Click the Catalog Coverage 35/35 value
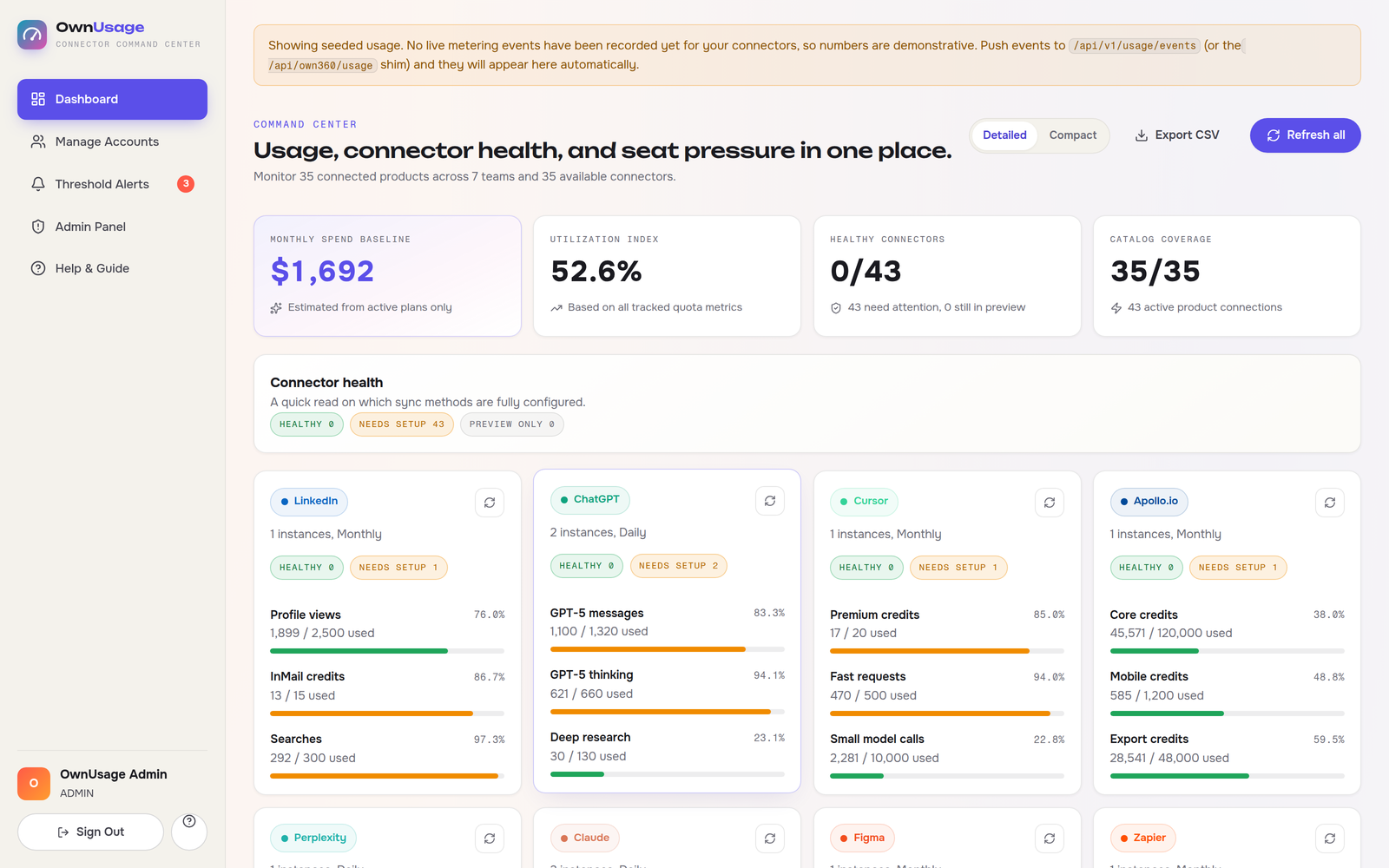Image resolution: width=1389 pixels, height=868 pixels. 1155,272
